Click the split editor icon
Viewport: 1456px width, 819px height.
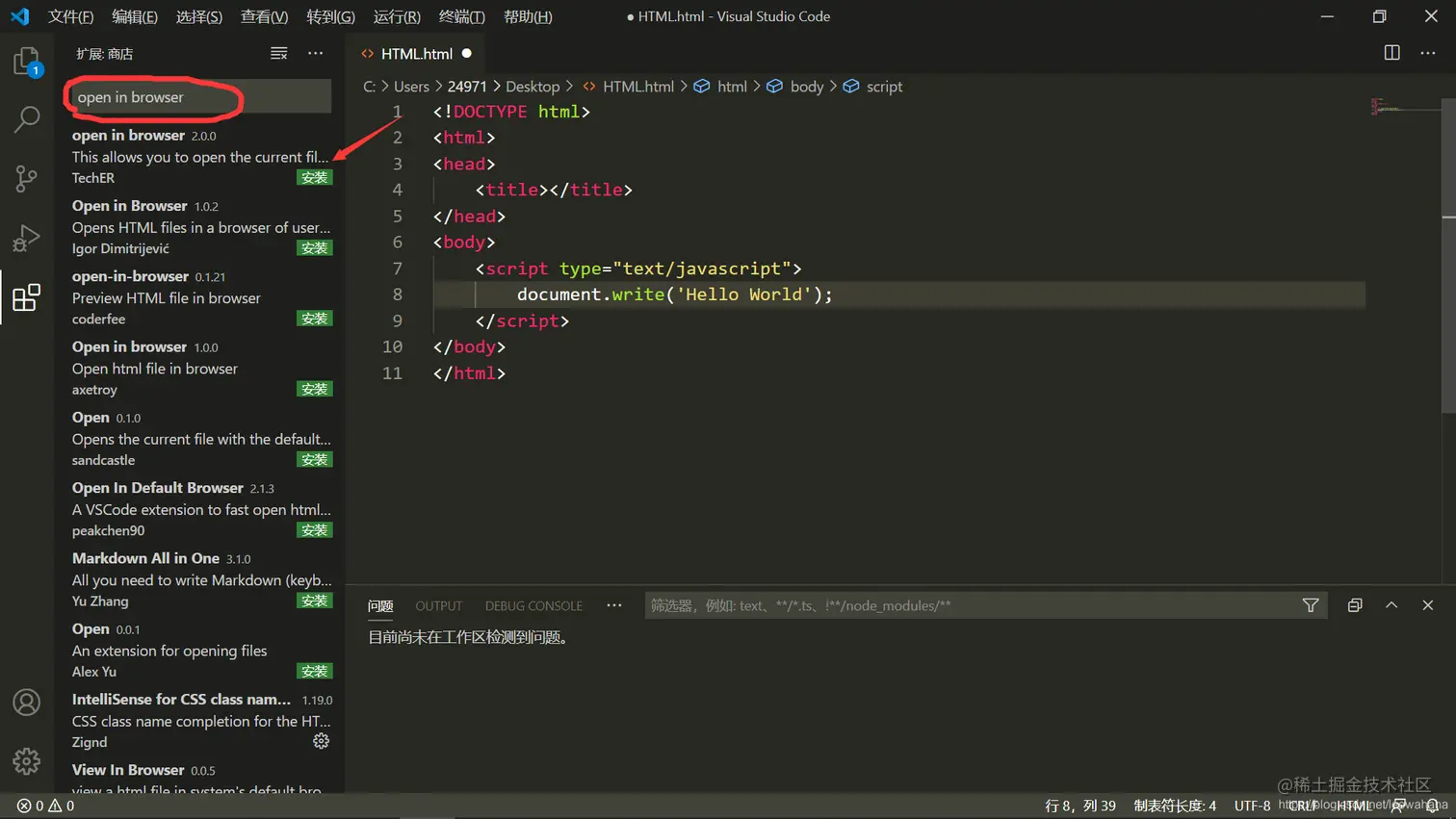(1391, 53)
